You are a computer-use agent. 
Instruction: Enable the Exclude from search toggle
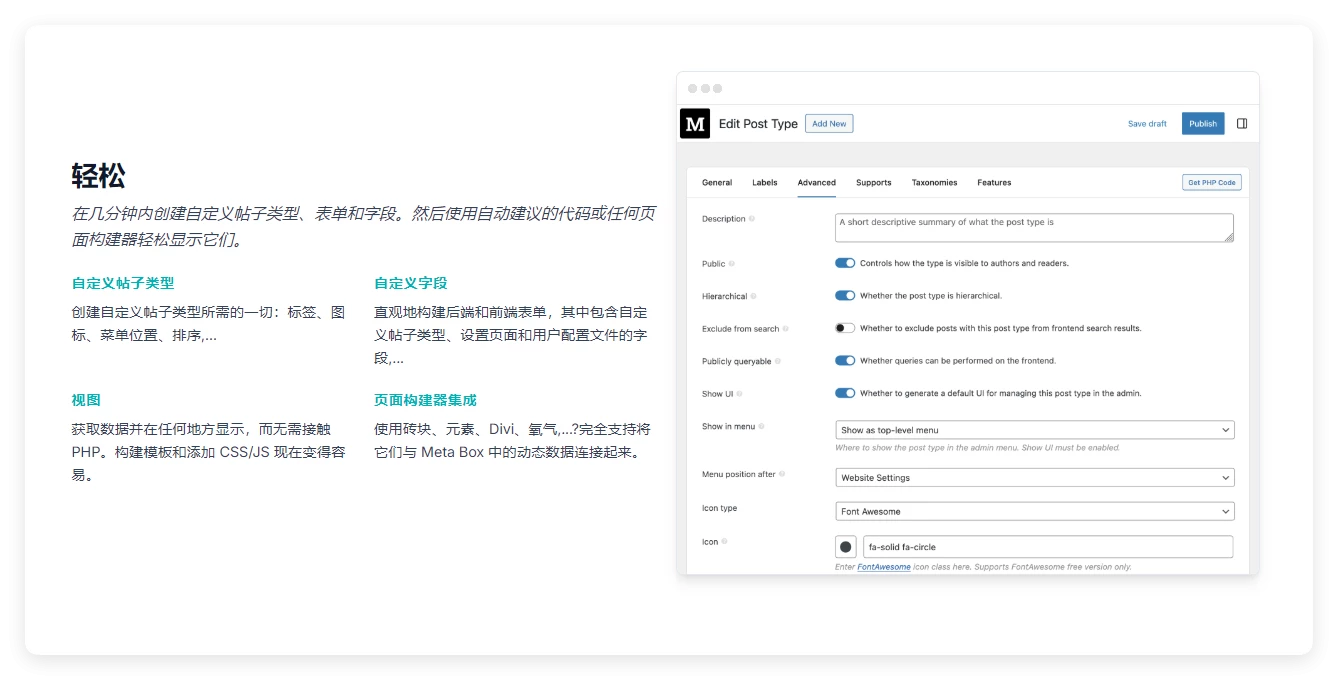843,327
